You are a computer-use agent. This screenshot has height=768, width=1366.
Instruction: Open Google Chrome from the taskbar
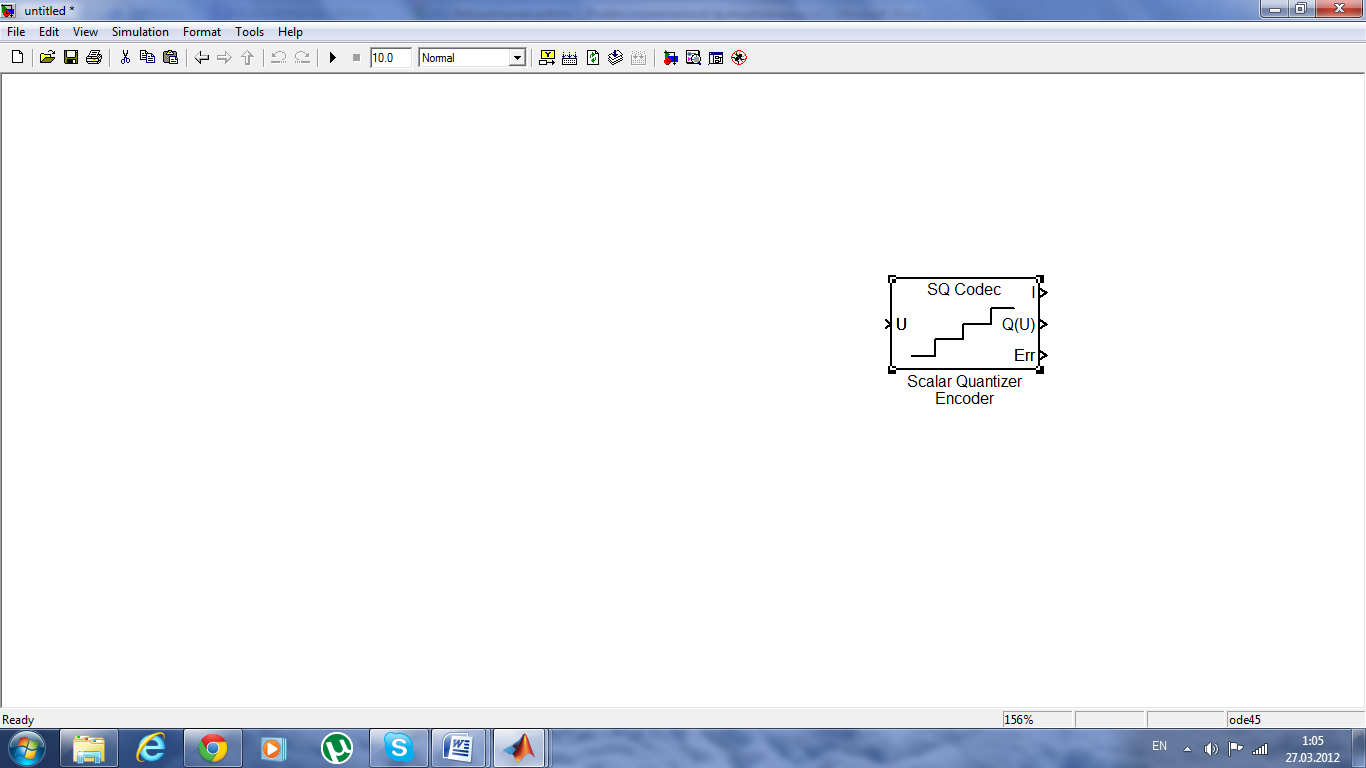tap(213, 748)
